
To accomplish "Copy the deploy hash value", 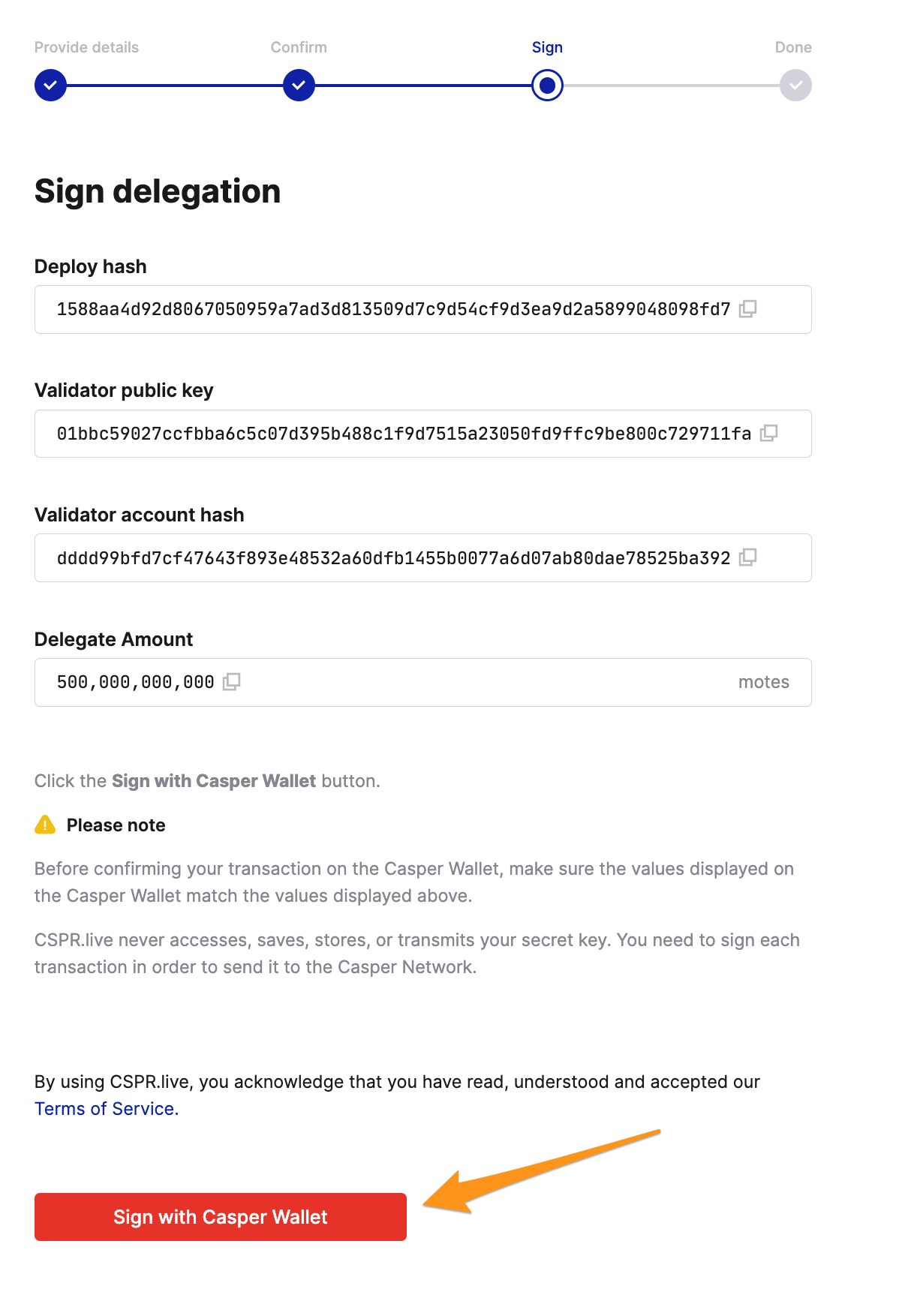I will click(747, 309).
